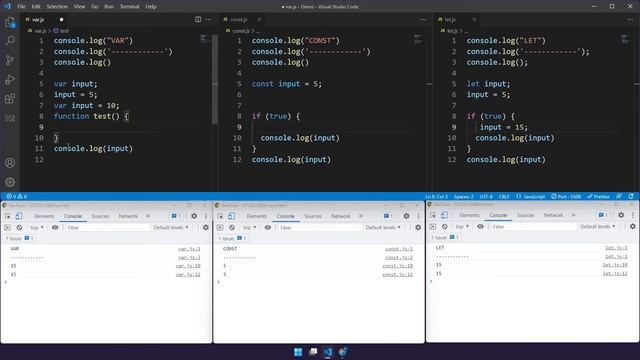Screen dimensions: 640x360
Task: Click the notifications bell in status bar
Action: tap(631, 196)
